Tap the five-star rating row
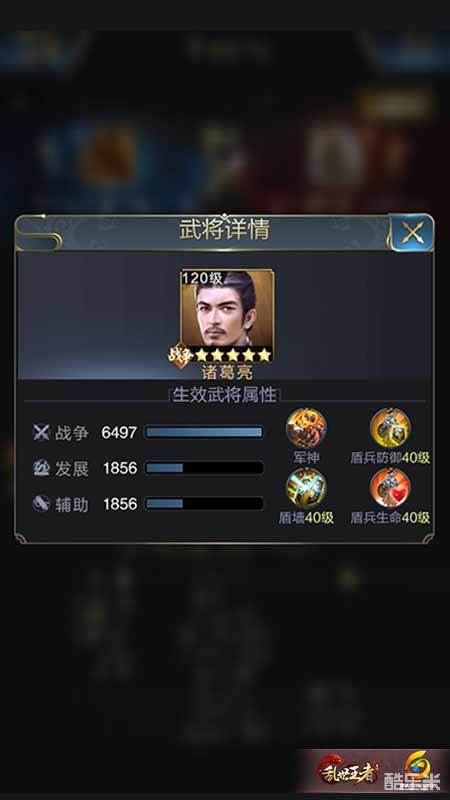This screenshot has width=450, height=800. tap(233, 355)
